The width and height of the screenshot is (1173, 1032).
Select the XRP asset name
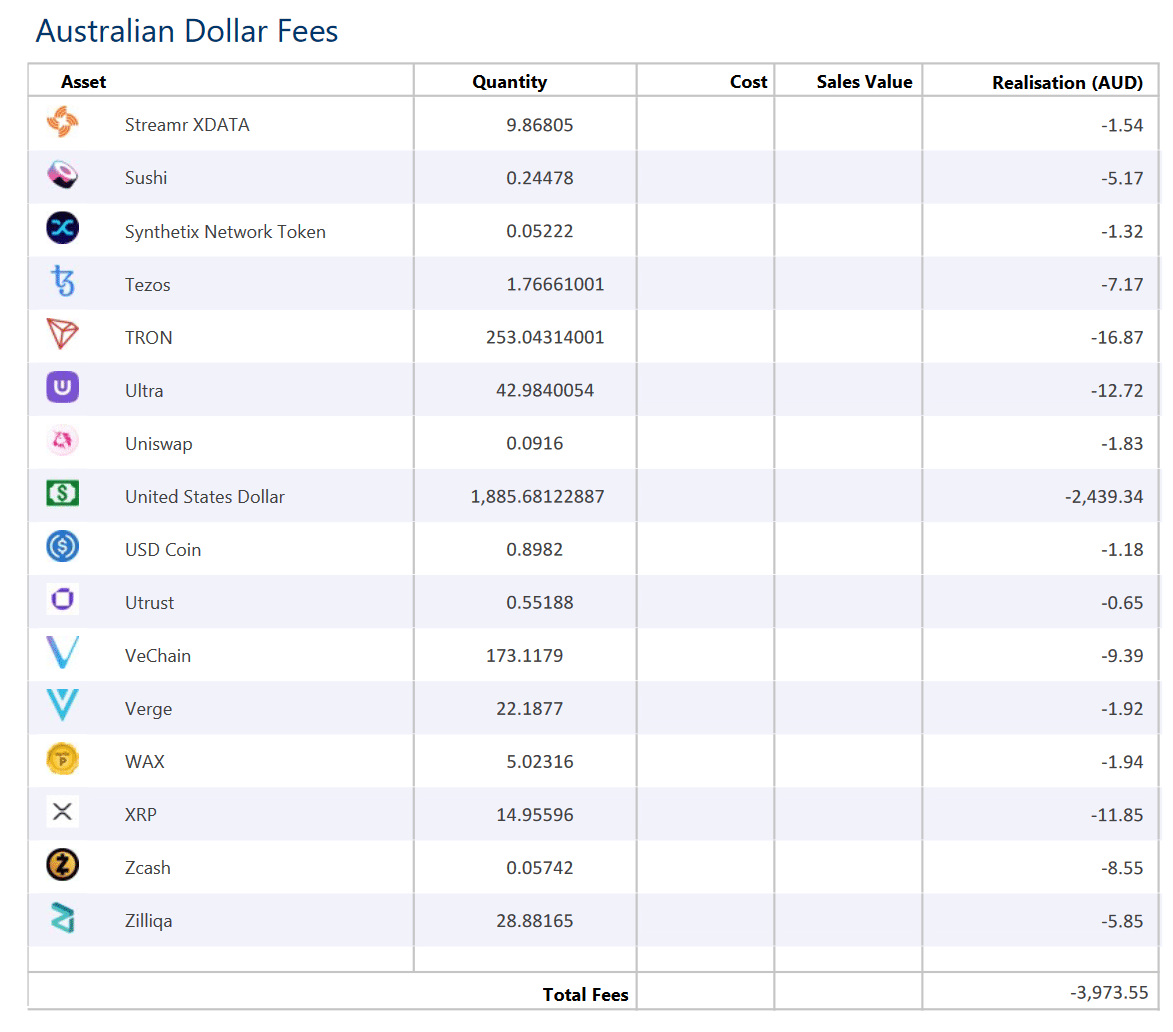(x=141, y=815)
